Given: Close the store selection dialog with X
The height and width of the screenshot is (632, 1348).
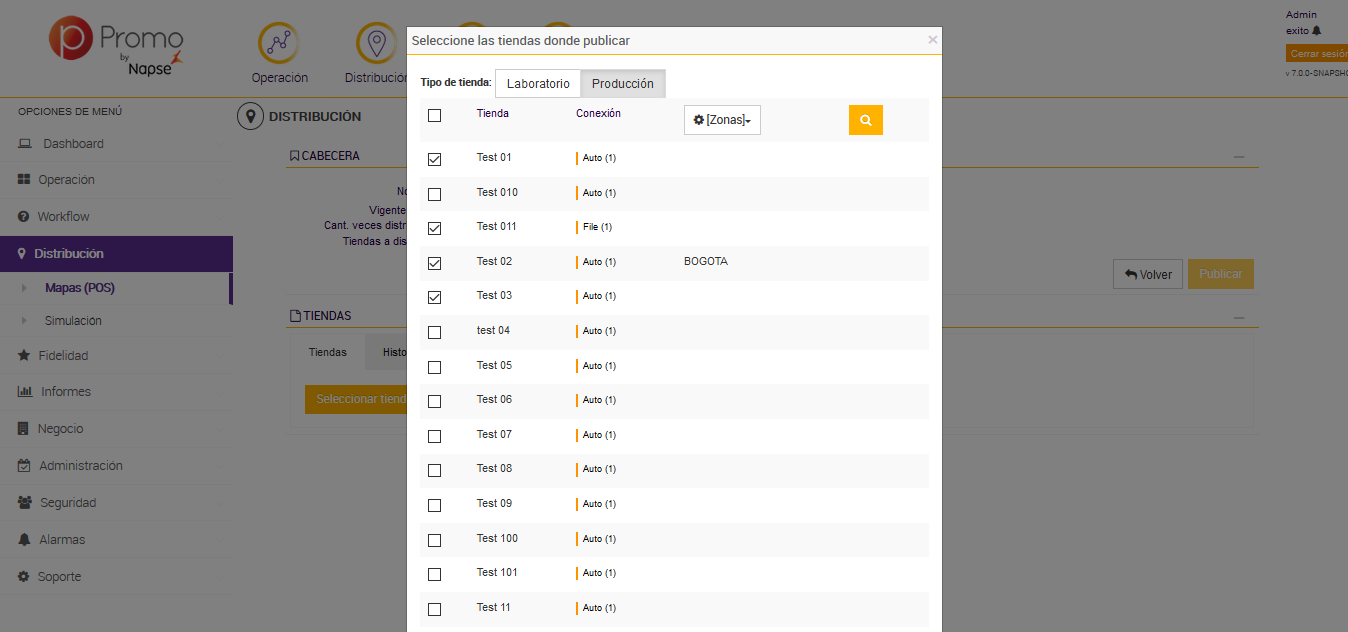Looking at the screenshot, I should pos(932,40).
